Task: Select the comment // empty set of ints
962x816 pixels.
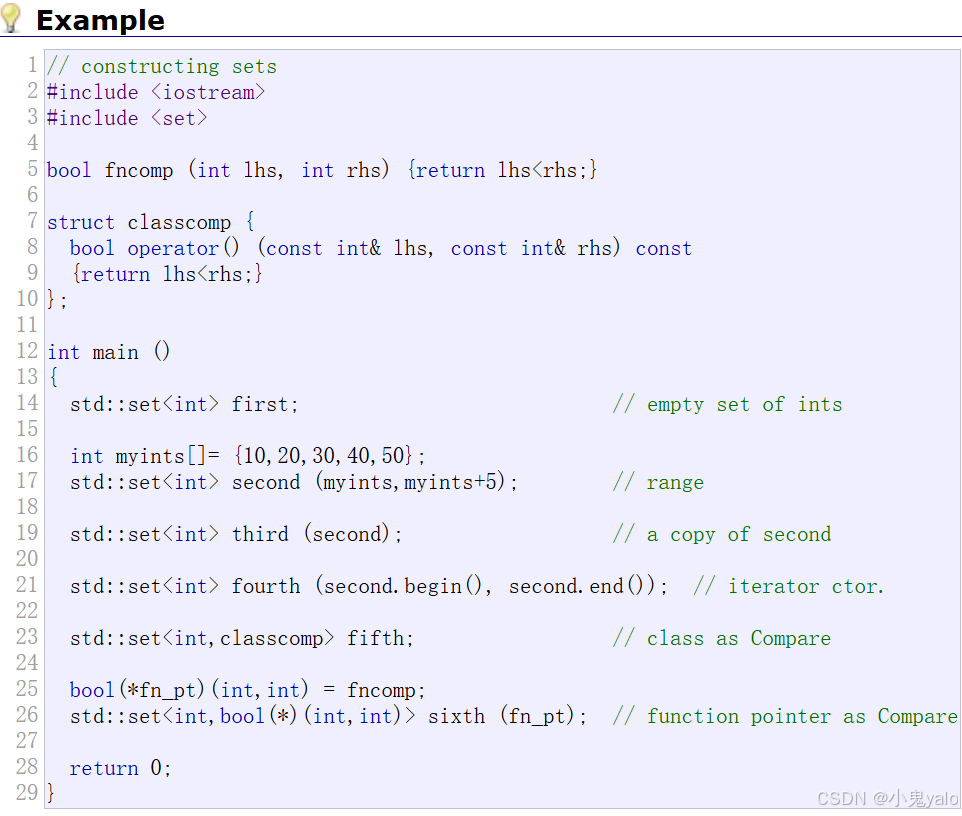Action: [730, 403]
